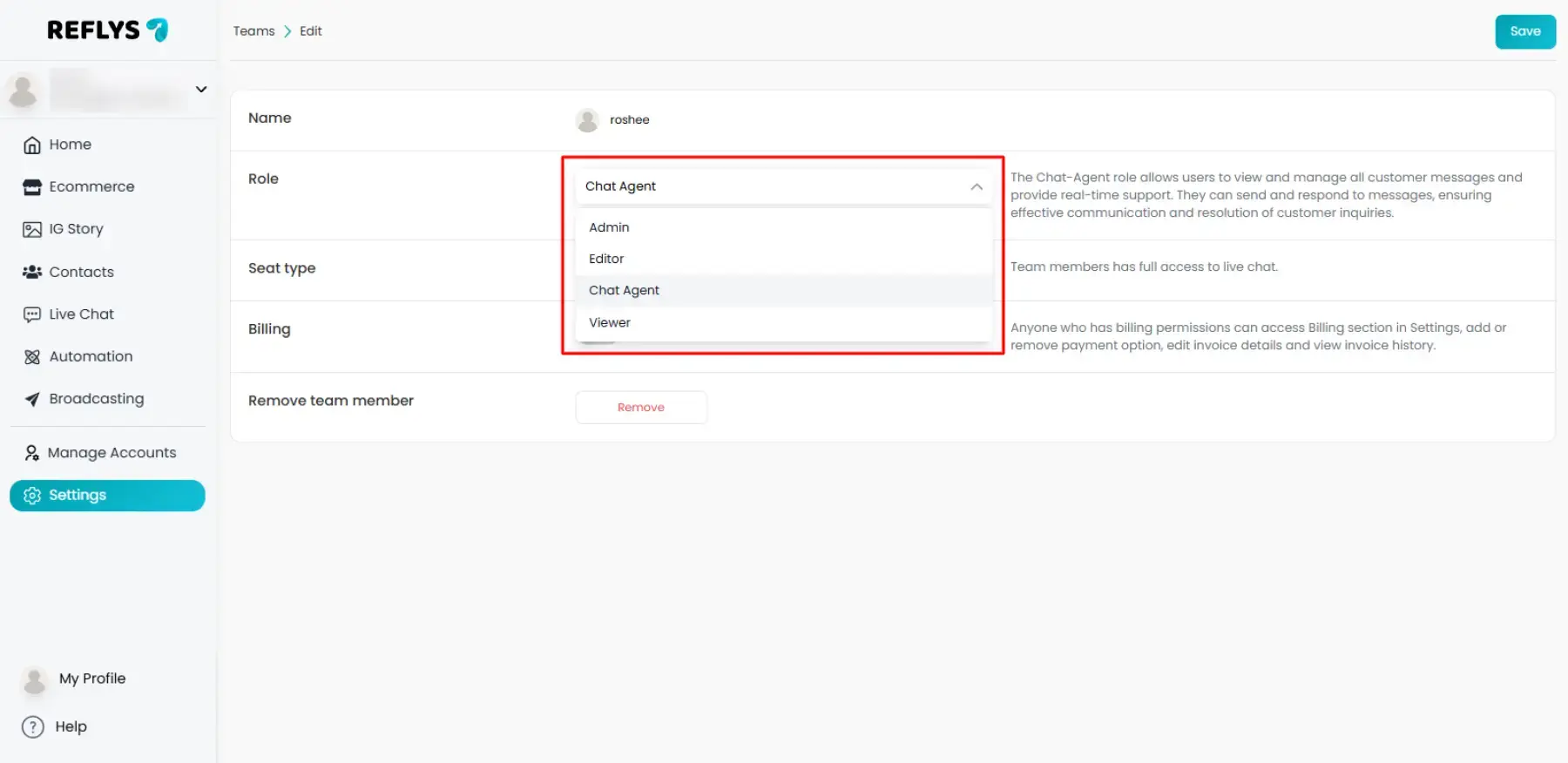Click the IG Story image icon
Image resolution: width=1568 pixels, height=763 pixels.
32,229
